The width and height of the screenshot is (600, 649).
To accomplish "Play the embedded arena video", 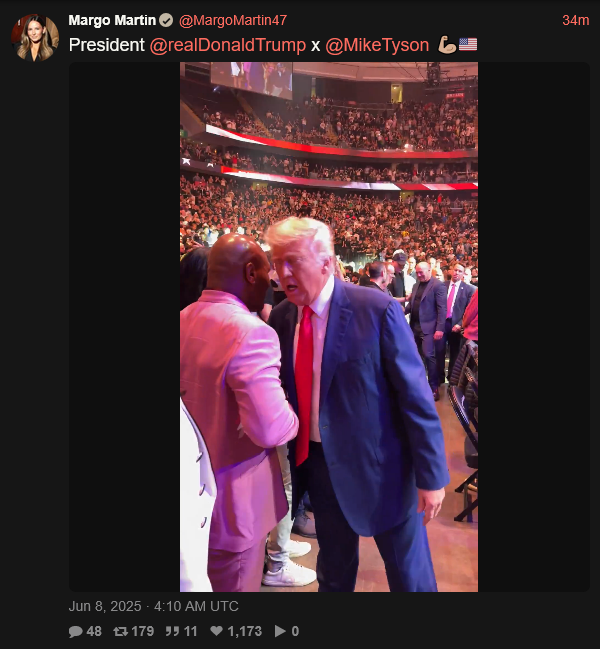I will coord(329,327).
